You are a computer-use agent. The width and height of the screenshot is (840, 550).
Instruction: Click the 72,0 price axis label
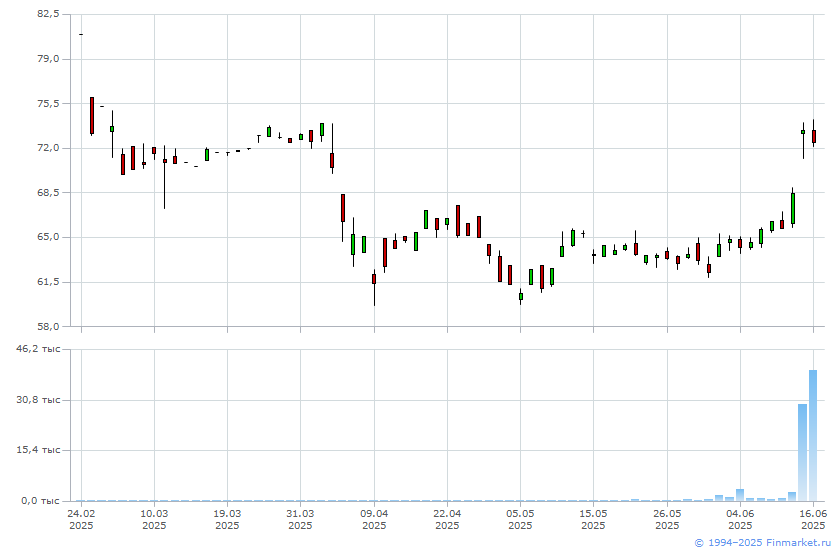[48, 147]
